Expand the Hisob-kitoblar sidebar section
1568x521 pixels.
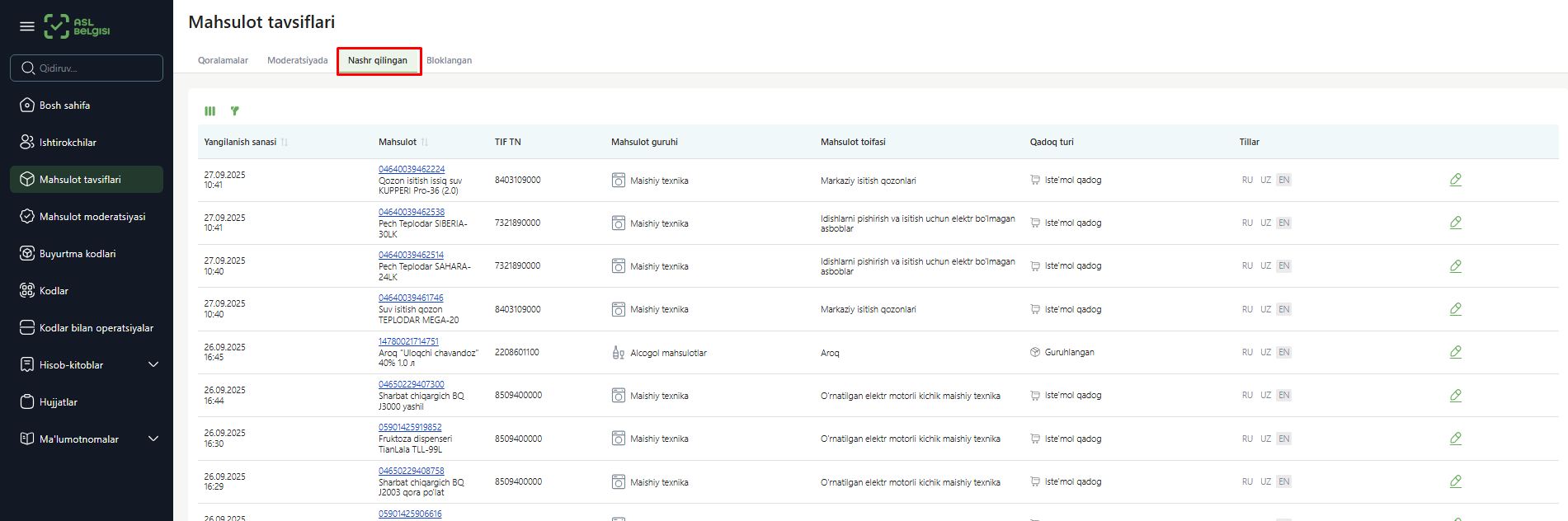click(153, 364)
